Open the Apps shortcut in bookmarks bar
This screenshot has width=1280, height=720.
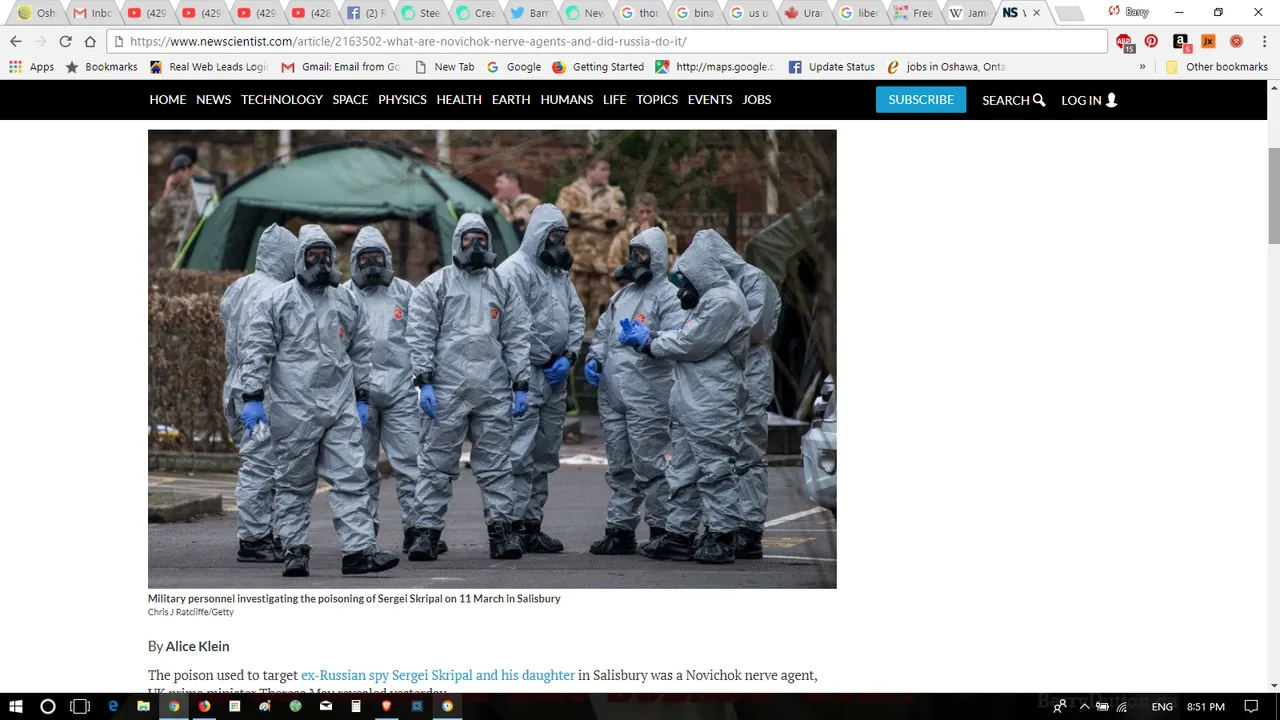pyautogui.click(x=32, y=67)
